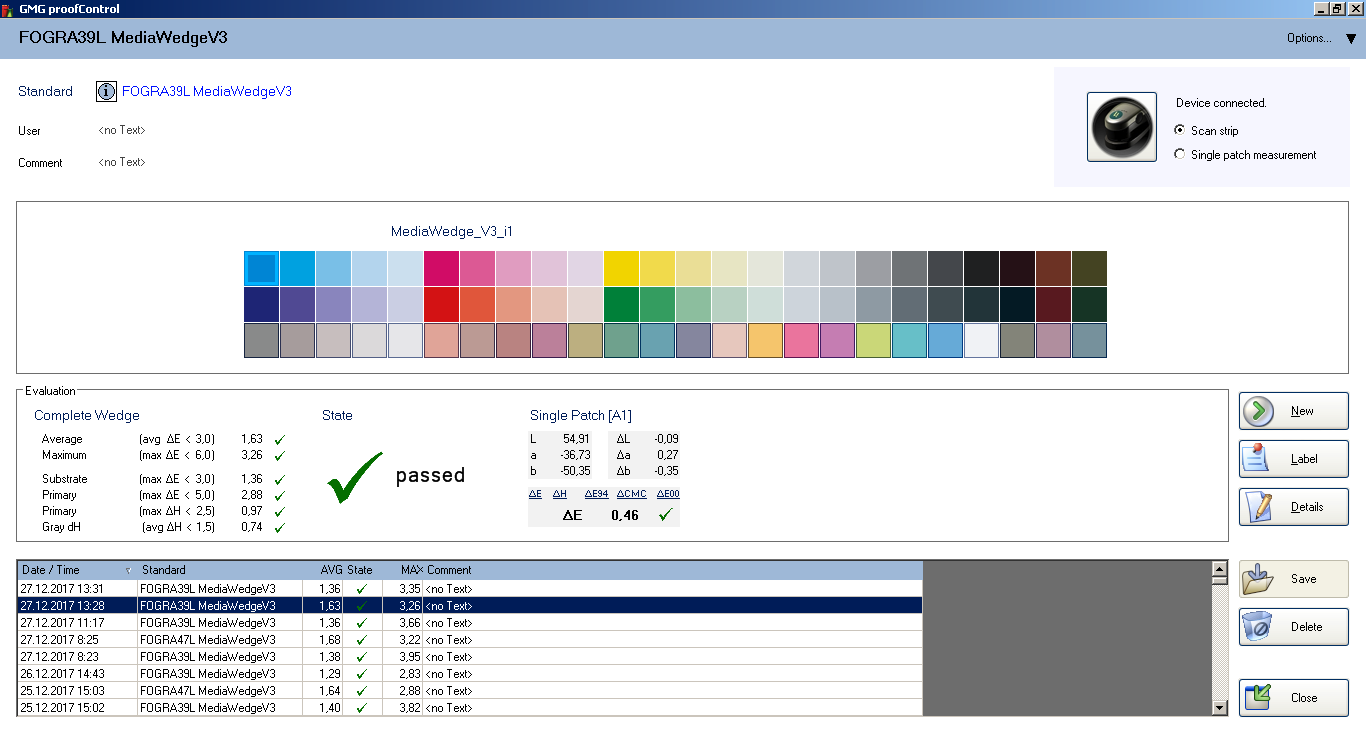Sort by the Comment column header
The width and height of the screenshot is (1366, 738).
tap(673, 570)
